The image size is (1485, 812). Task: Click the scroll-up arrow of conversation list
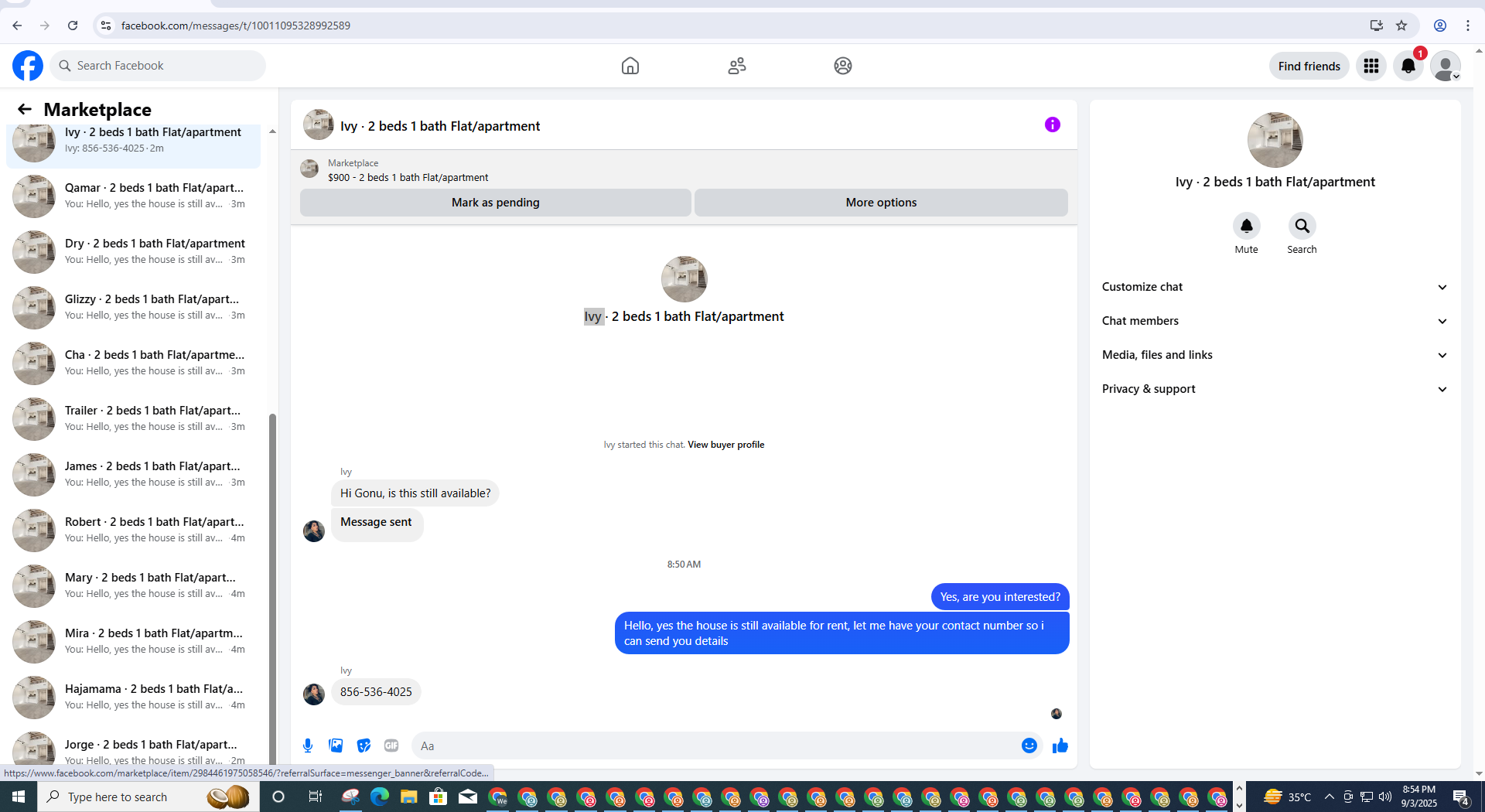tap(272, 131)
